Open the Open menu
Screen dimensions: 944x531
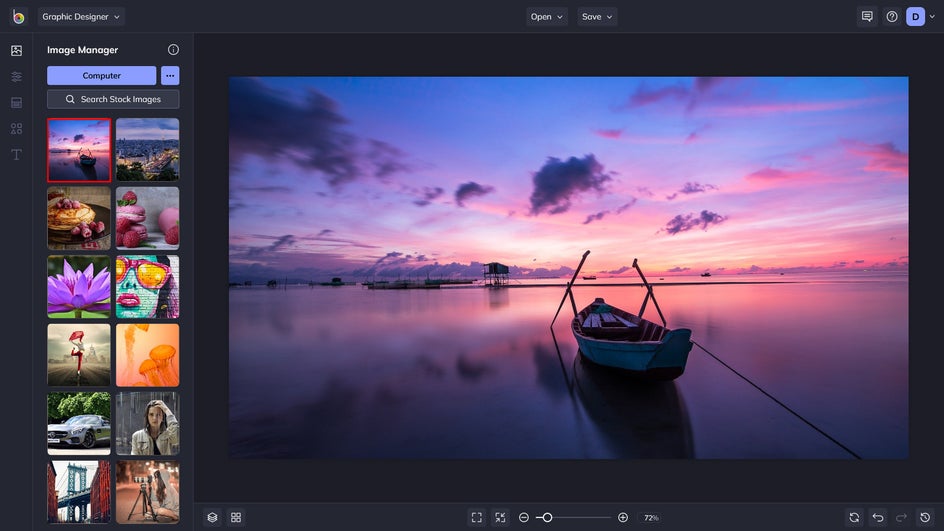(x=547, y=17)
